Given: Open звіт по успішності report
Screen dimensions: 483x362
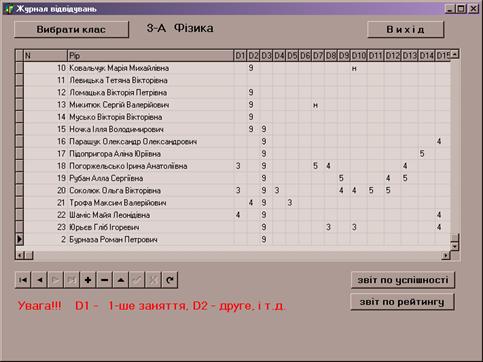Looking at the screenshot, I should pyautogui.click(x=403, y=280).
